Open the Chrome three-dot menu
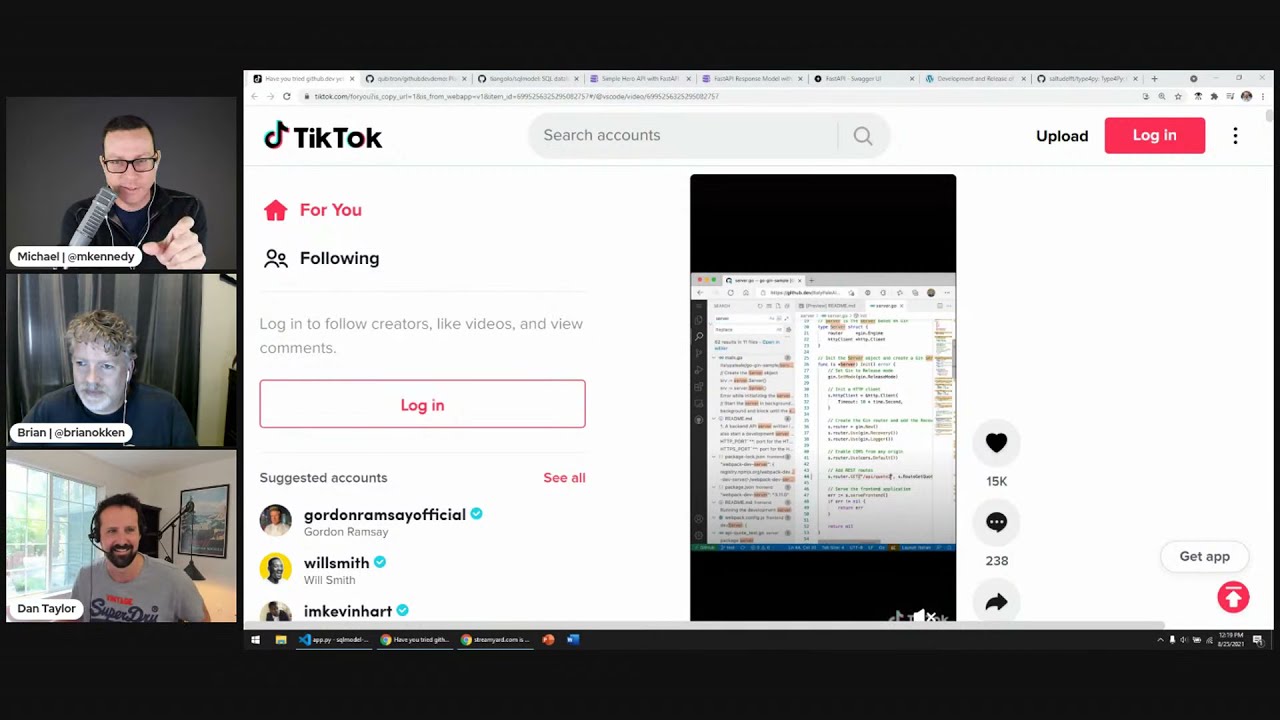 tap(1263, 97)
